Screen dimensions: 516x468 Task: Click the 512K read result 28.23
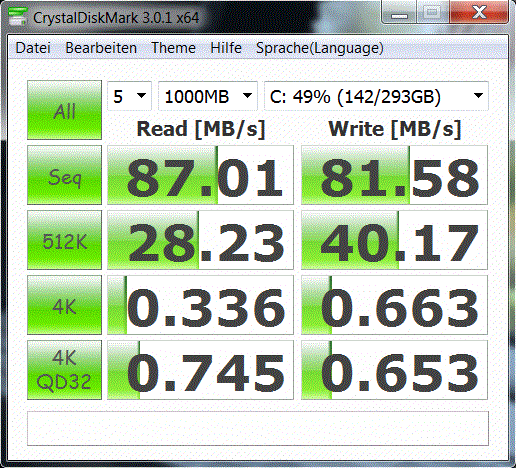[x=200, y=240]
